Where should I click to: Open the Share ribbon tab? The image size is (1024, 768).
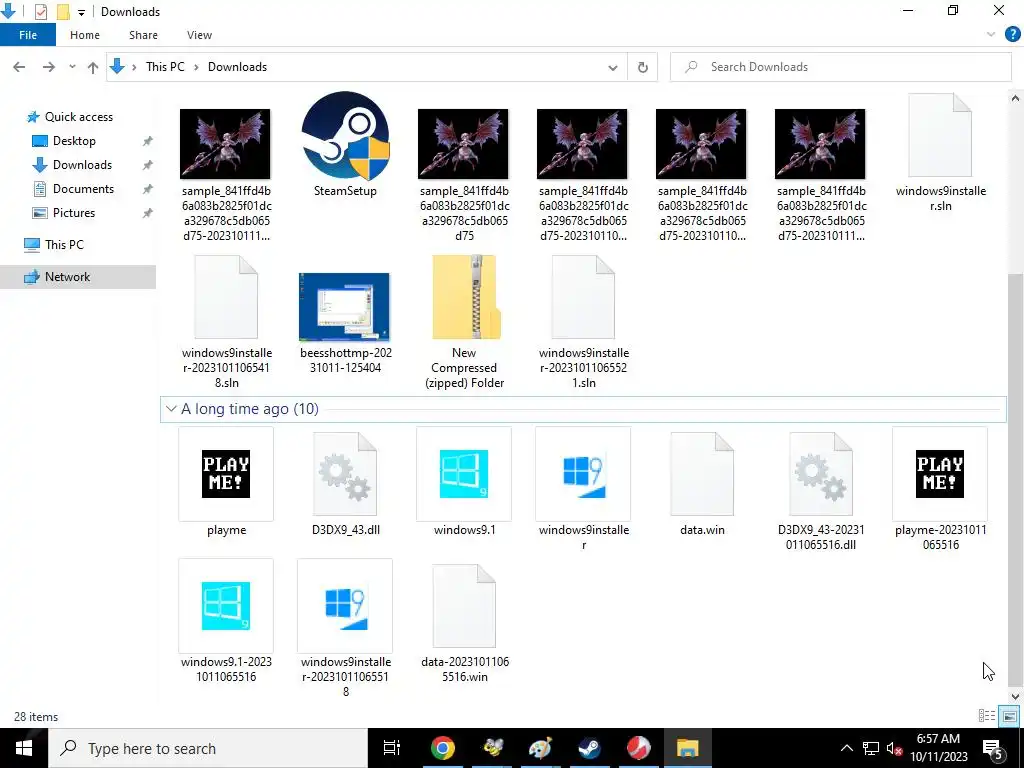[x=143, y=35]
